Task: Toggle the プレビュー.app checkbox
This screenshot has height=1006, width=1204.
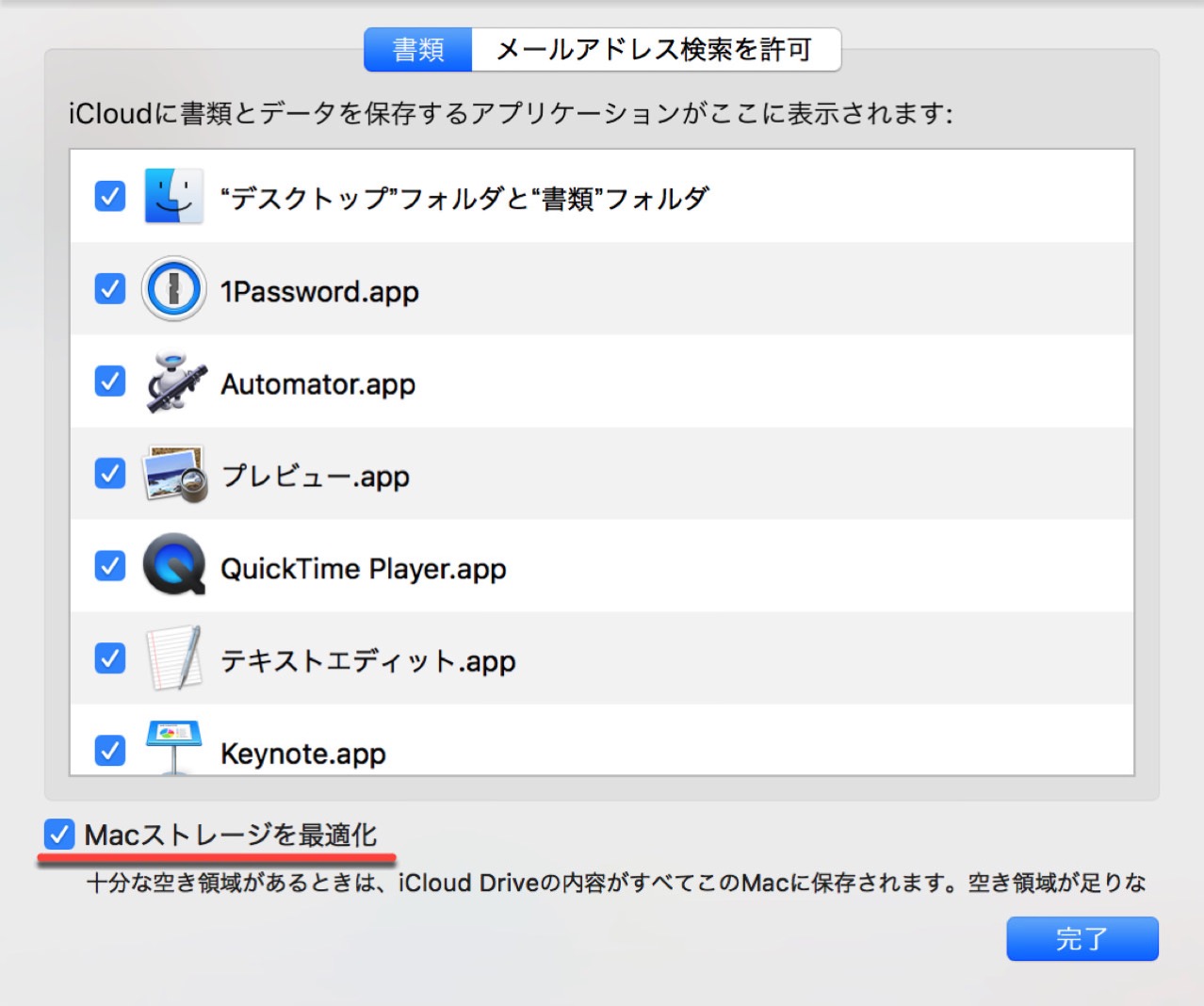Action: pyautogui.click(x=110, y=474)
